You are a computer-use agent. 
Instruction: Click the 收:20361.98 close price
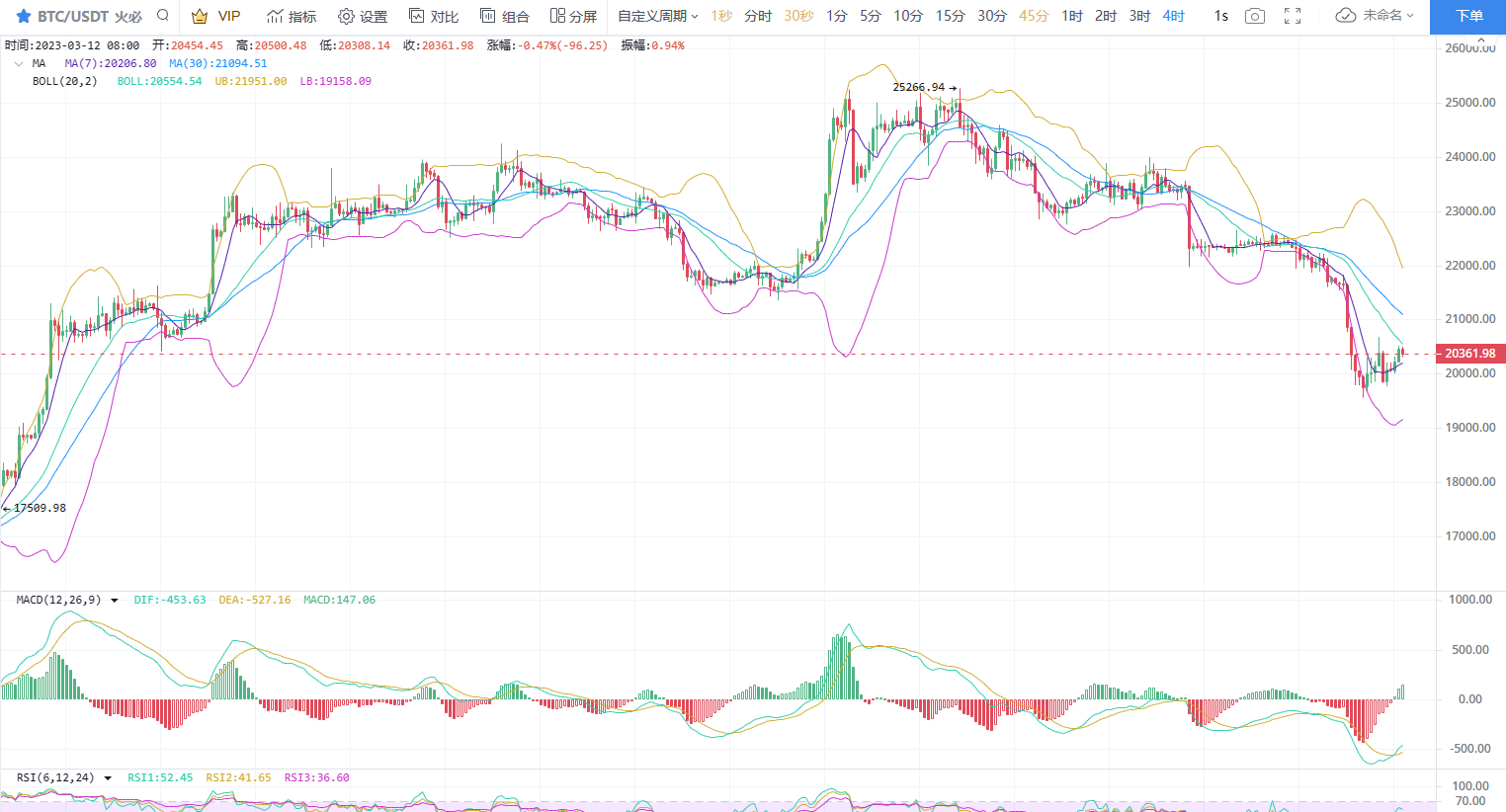click(x=438, y=45)
